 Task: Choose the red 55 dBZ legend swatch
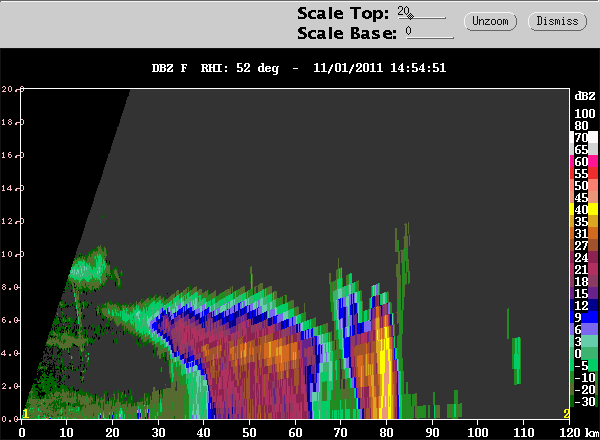(x=593, y=173)
